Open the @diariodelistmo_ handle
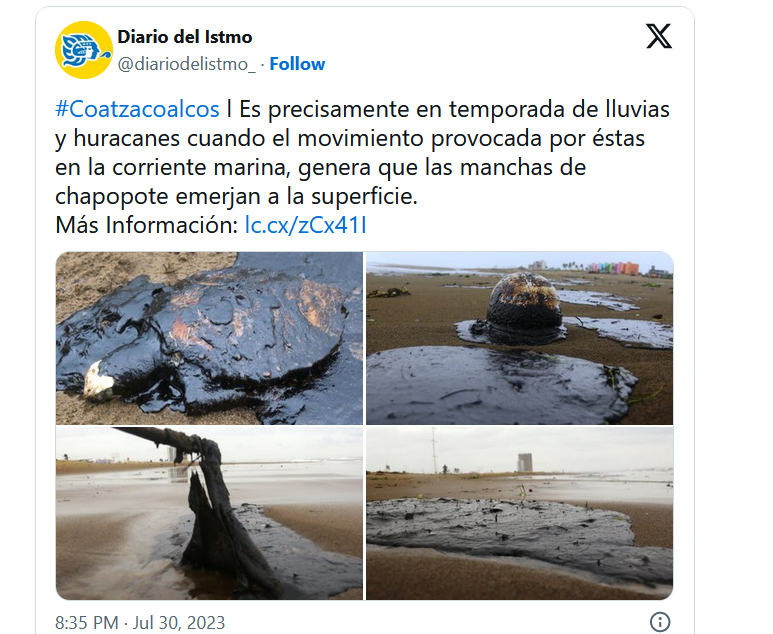The width and height of the screenshot is (773, 634). click(x=186, y=64)
